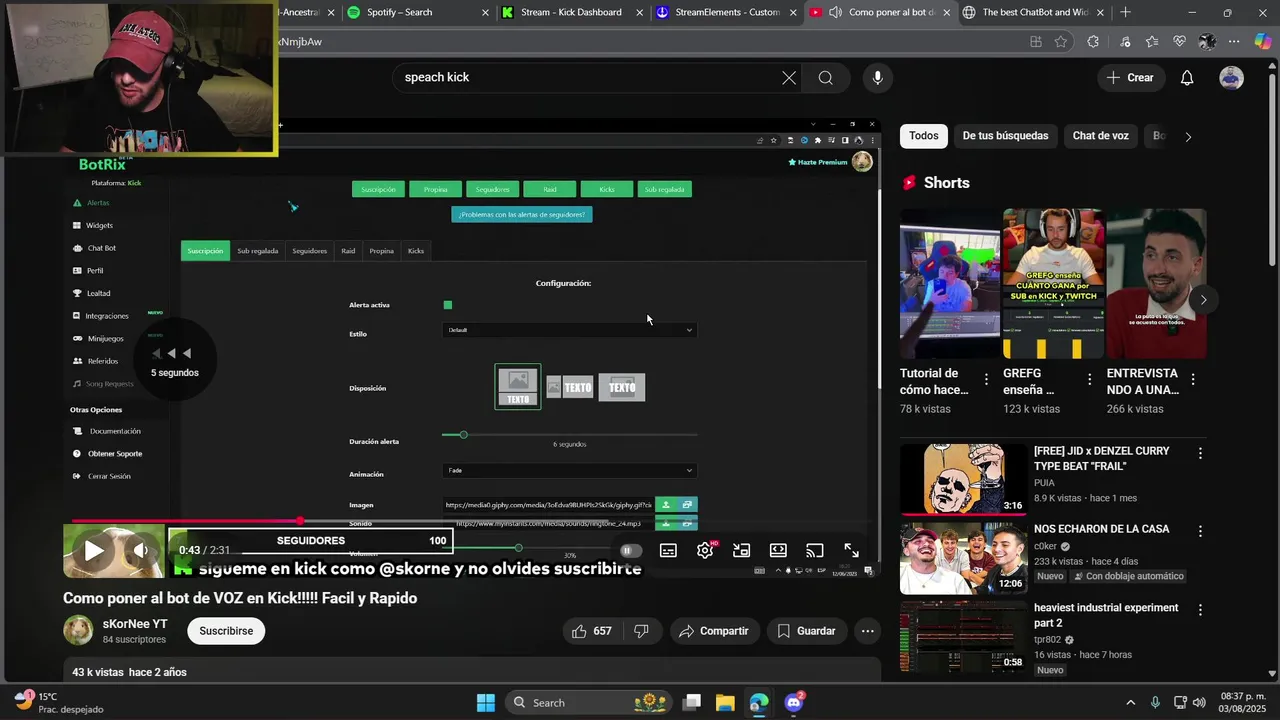Add page to favorites star icon

(x=1061, y=42)
